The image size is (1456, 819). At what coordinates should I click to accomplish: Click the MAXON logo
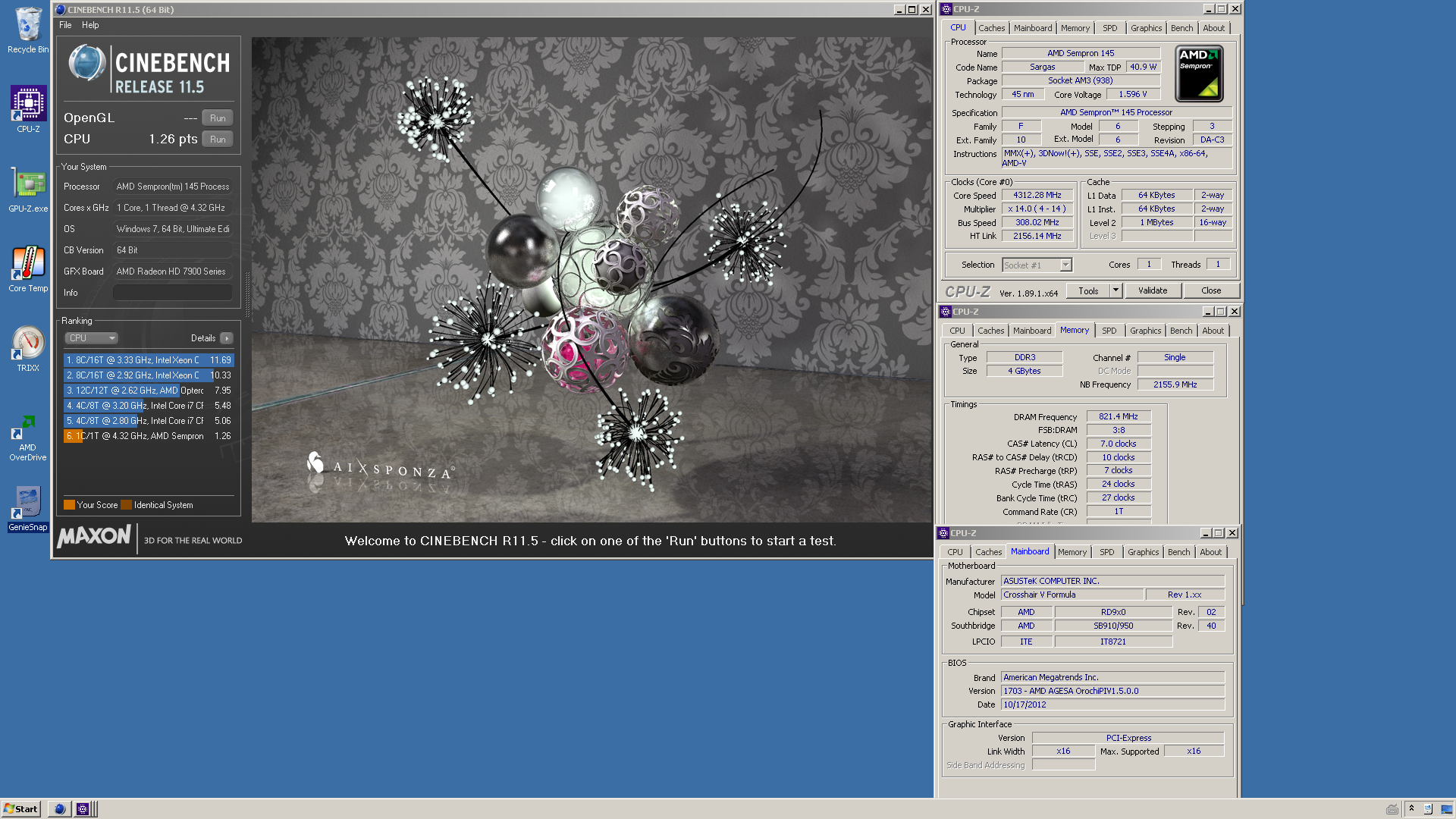(x=94, y=537)
